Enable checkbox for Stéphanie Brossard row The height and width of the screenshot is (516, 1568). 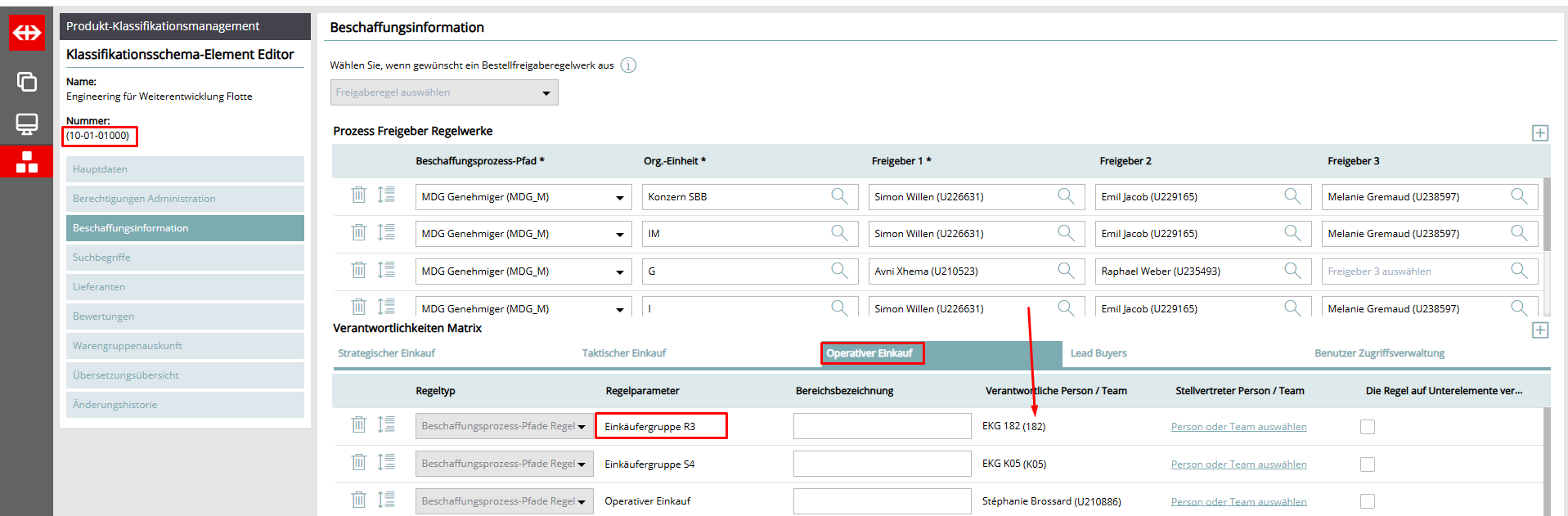1368,501
